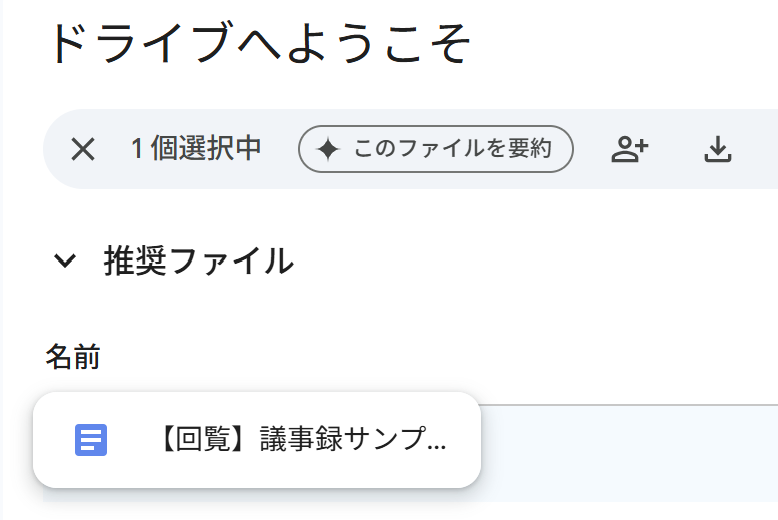Download the selected file via download icon
This screenshot has height=520, width=778.
(717, 149)
